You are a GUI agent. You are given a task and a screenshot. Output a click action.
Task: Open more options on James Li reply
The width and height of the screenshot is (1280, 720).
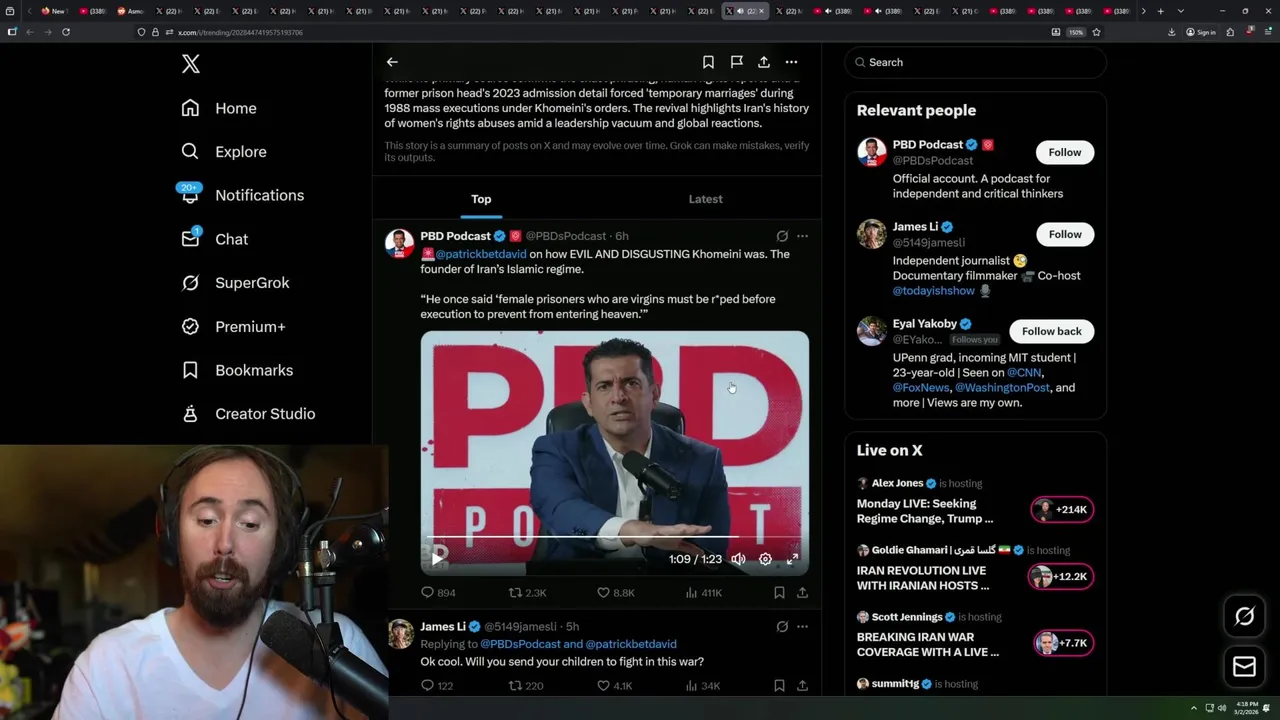[x=802, y=627]
